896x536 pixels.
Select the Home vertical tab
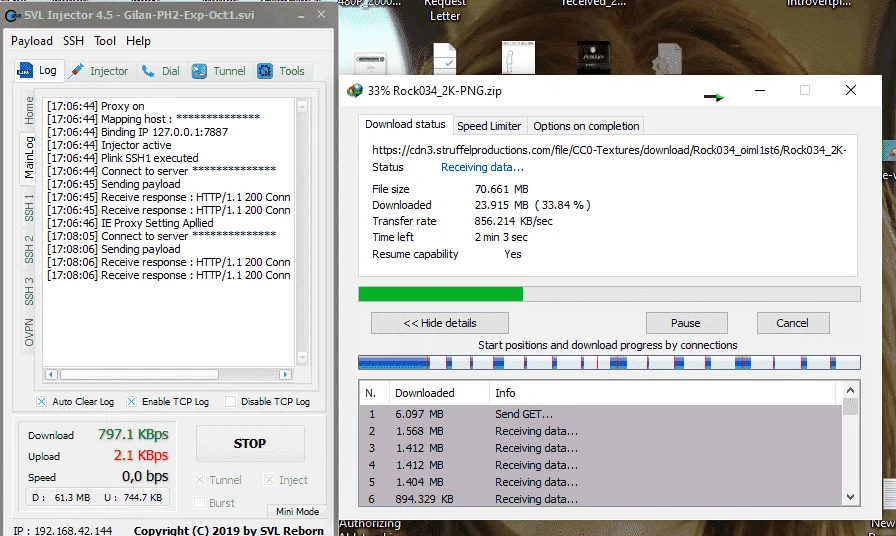[x=29, y=111]
